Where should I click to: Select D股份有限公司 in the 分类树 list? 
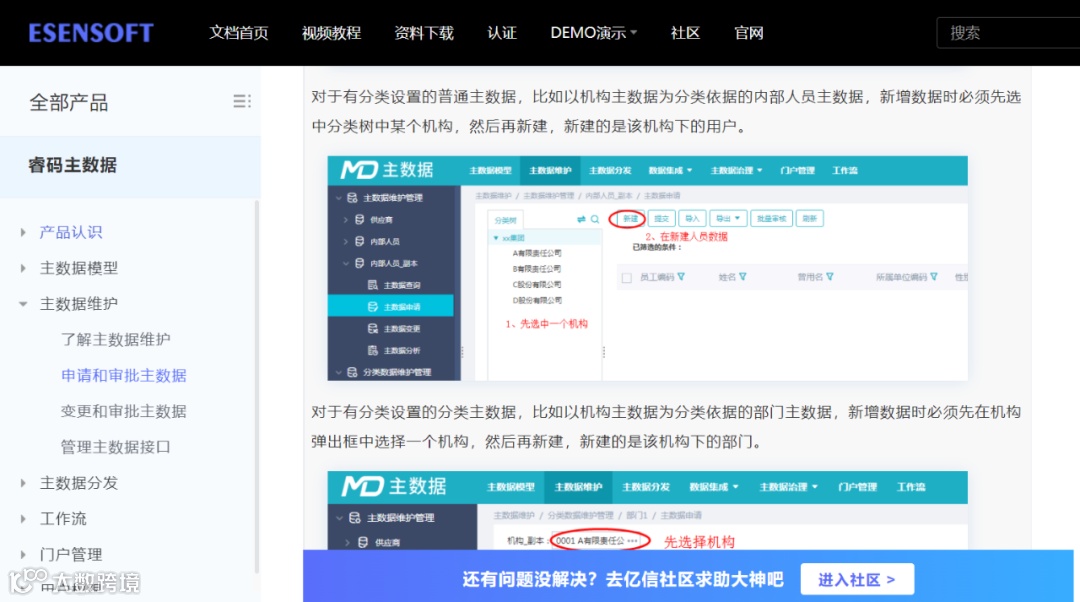(x=537, y=300)
